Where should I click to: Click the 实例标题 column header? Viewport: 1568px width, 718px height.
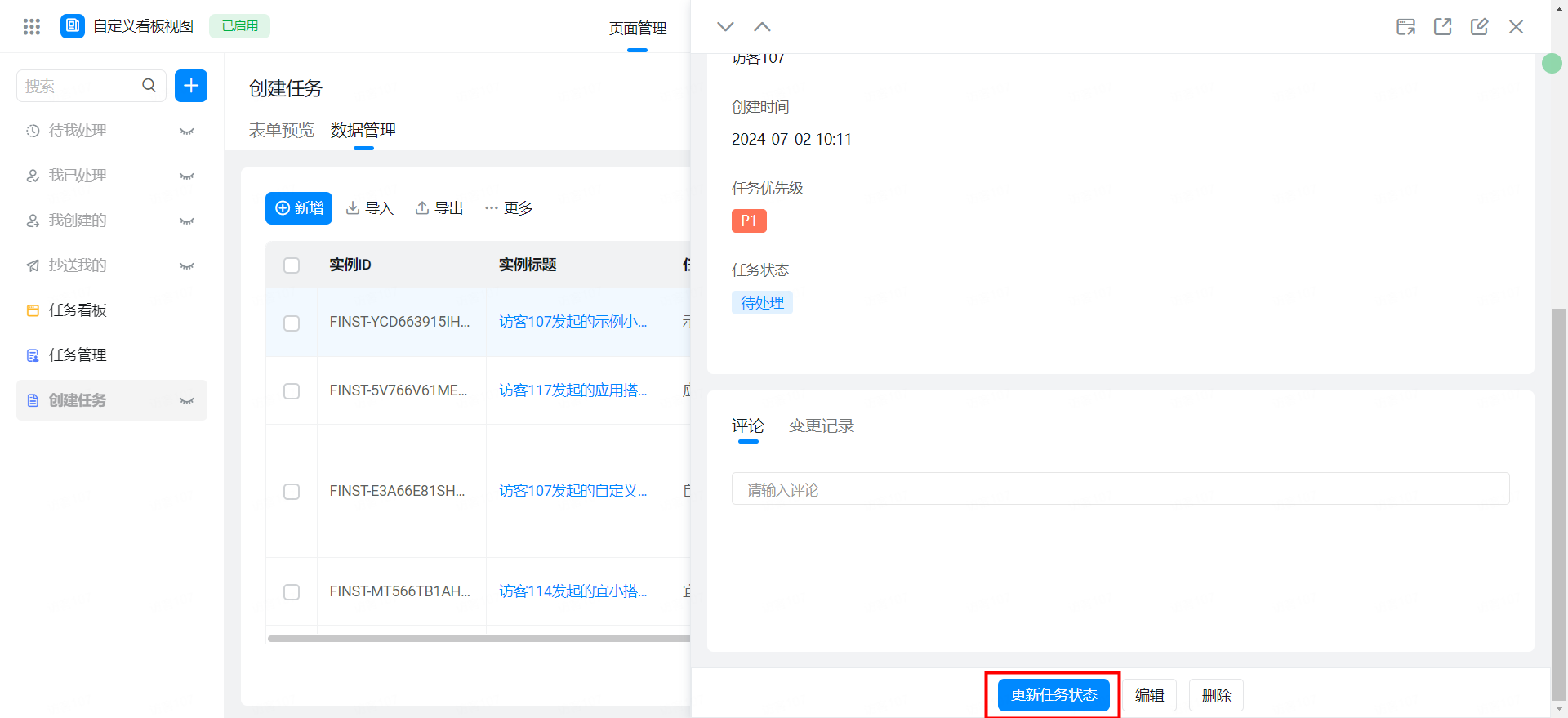tap(528, 265)
